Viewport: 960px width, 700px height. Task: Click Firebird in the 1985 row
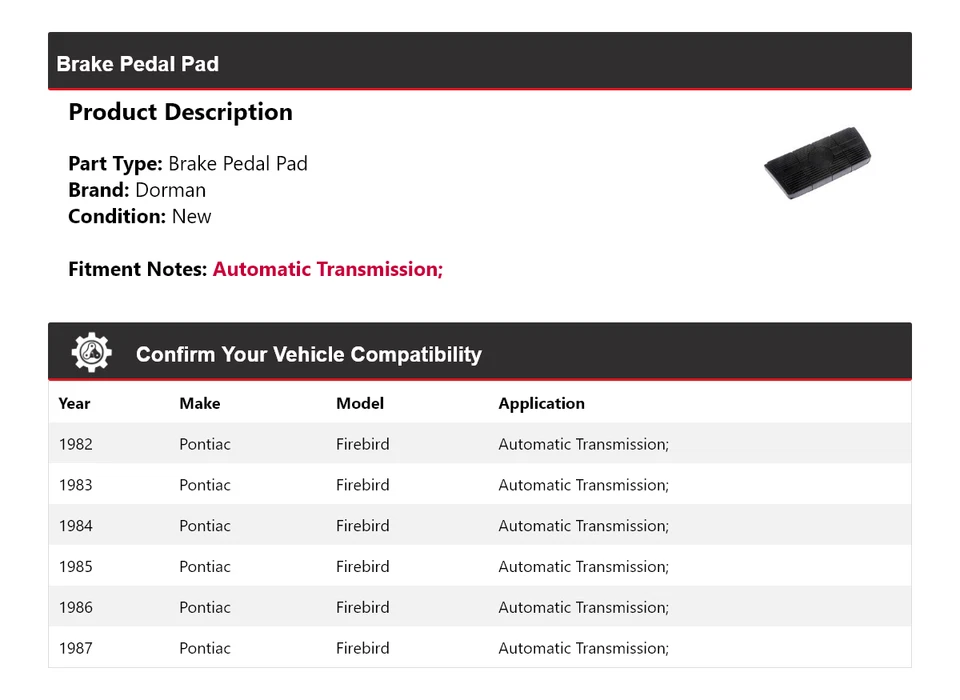tap(363, 567)
